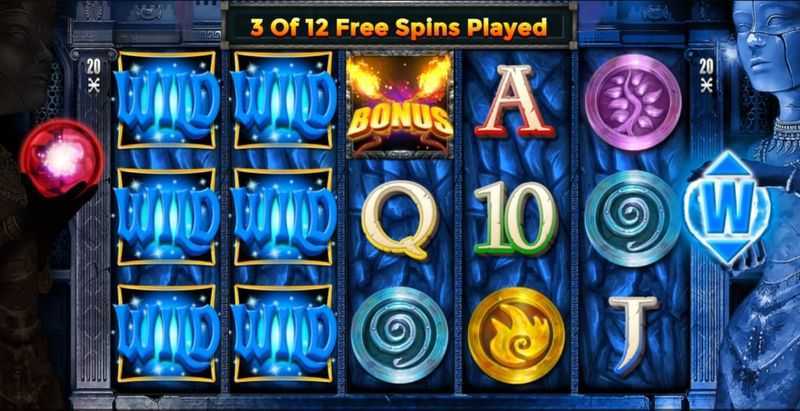800x411 pixels.
Task: Click the blue W diamond gem
Action: point(727,208)
